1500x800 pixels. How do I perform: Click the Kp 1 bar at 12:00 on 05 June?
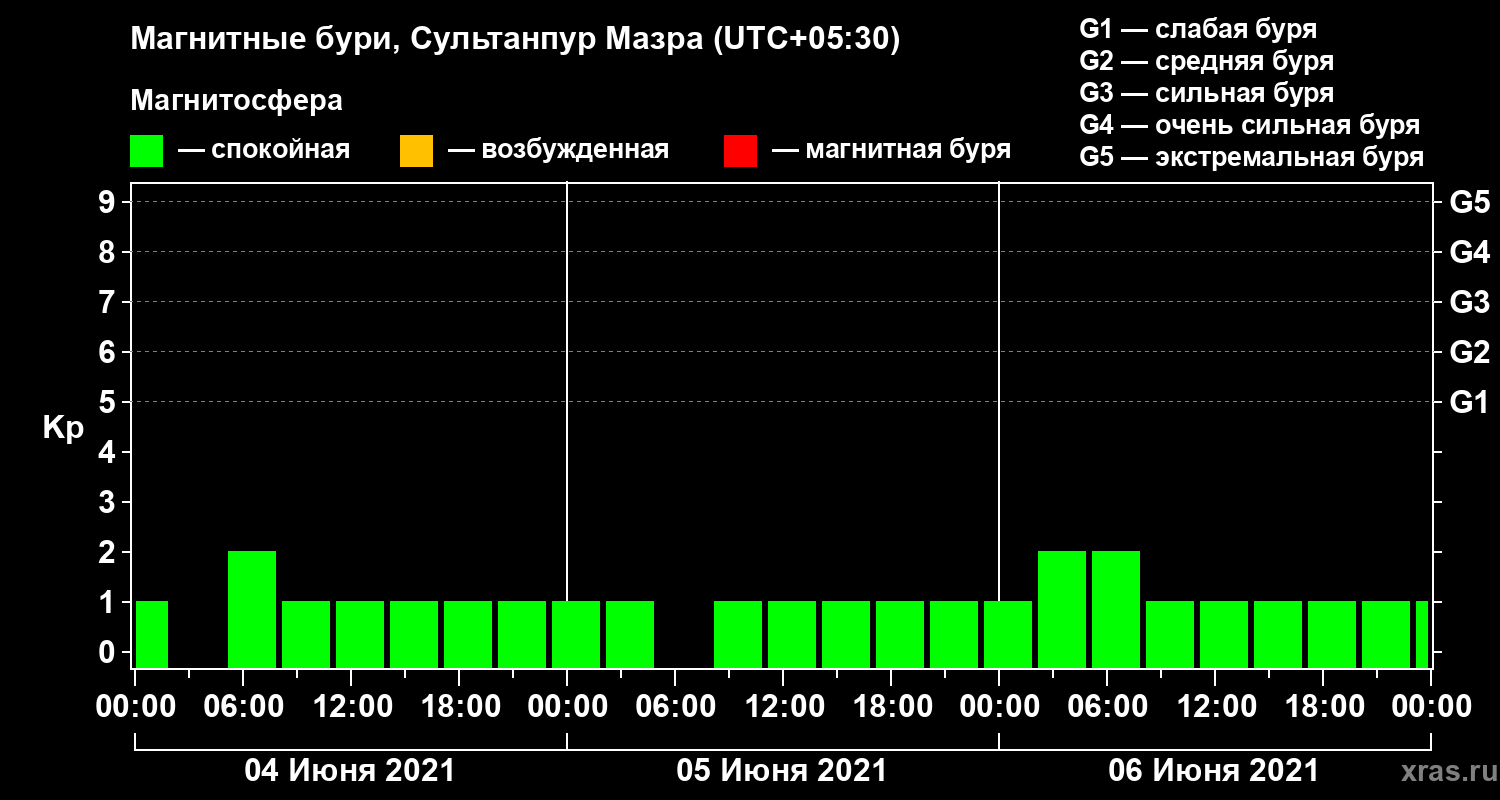(792, 634)
